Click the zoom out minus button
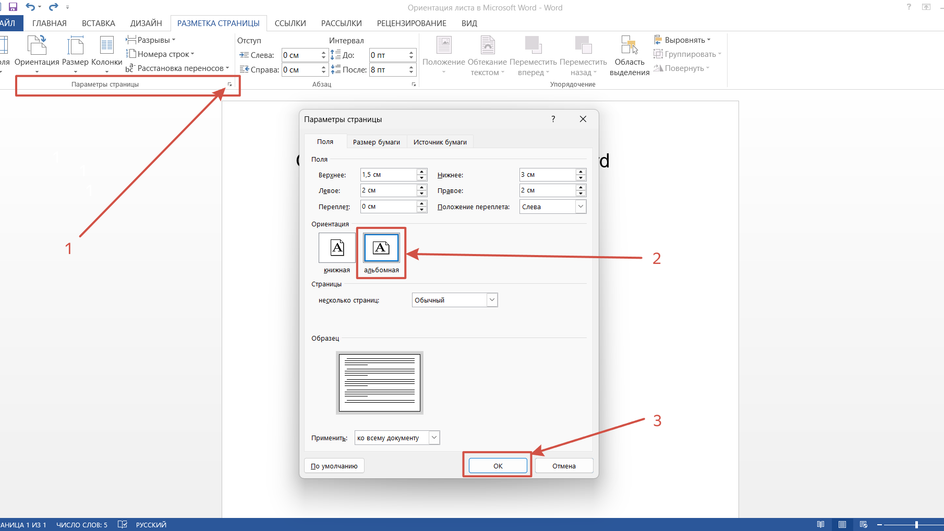This screenshot has width=944, height=531. (880, 525)
